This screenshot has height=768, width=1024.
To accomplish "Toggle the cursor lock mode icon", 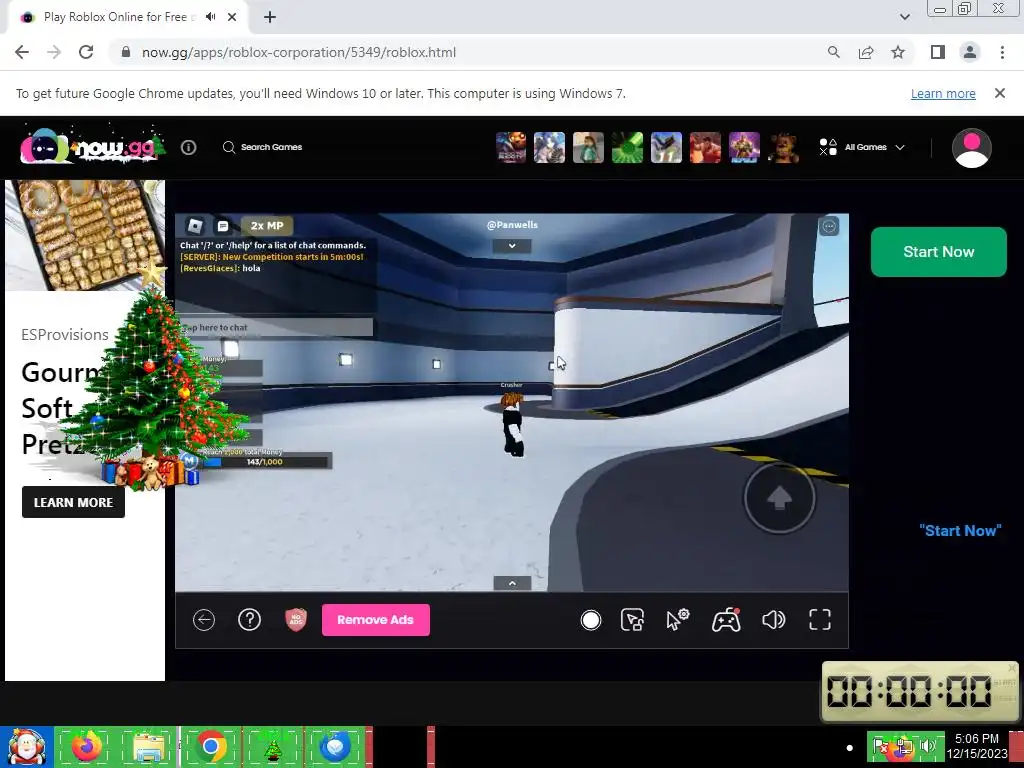I will coord(632,620).
